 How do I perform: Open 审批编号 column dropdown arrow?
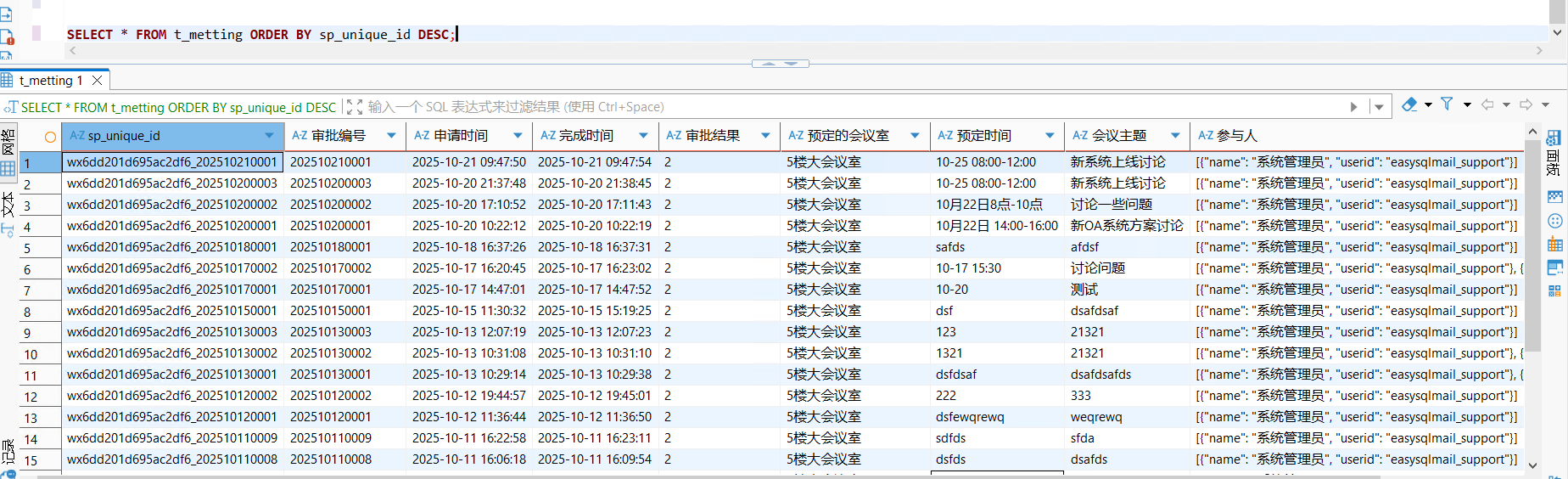[391, 136]
